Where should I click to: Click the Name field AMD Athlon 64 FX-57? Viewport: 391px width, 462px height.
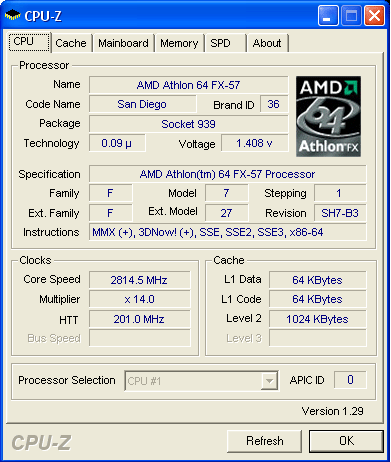188,85
